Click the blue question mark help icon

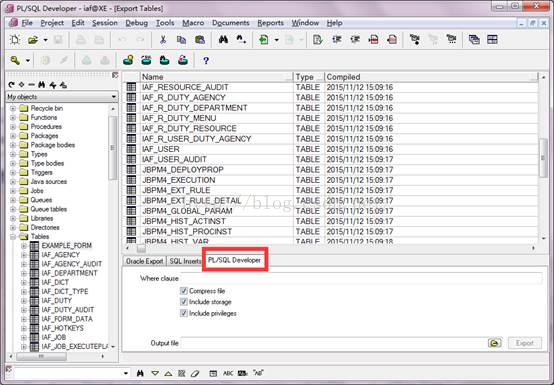click(206, 61)
